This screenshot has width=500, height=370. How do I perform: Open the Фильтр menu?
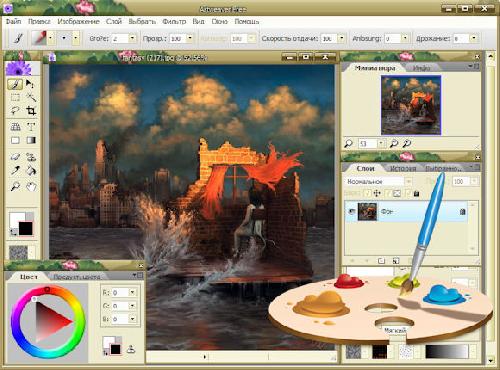point(174,21)
